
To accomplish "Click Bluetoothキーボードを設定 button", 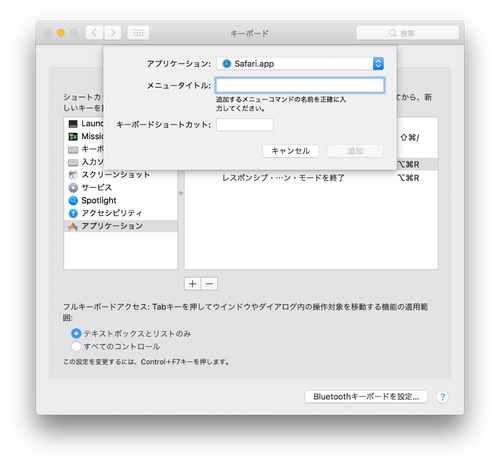I will 366,397.
